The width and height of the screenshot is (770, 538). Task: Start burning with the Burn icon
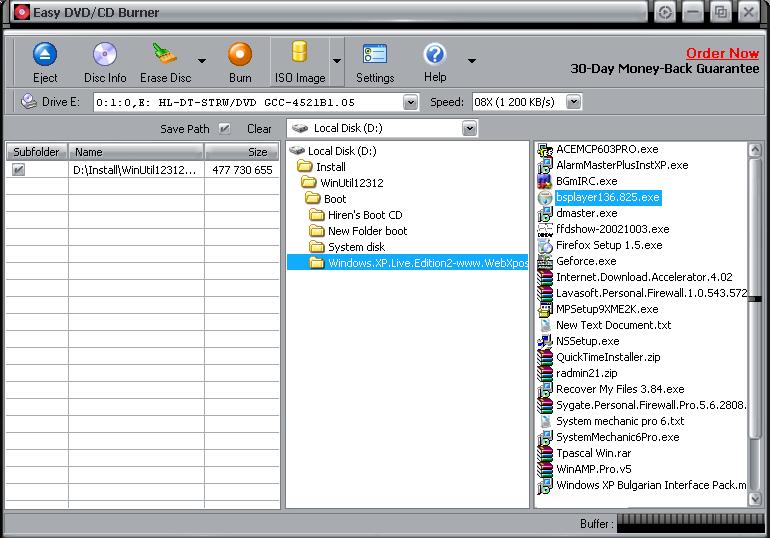pos(240,54)
